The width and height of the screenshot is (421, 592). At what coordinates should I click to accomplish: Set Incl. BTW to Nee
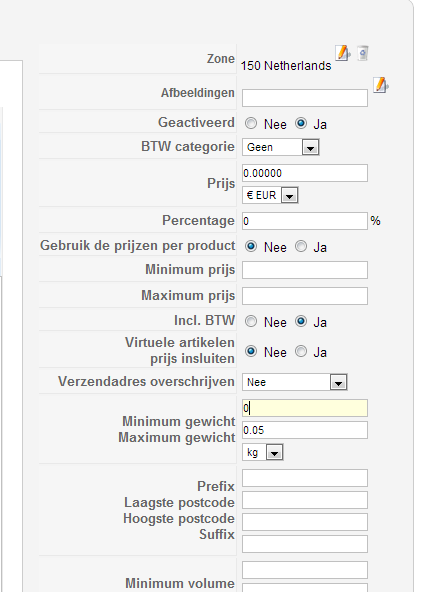pos(251,321)
